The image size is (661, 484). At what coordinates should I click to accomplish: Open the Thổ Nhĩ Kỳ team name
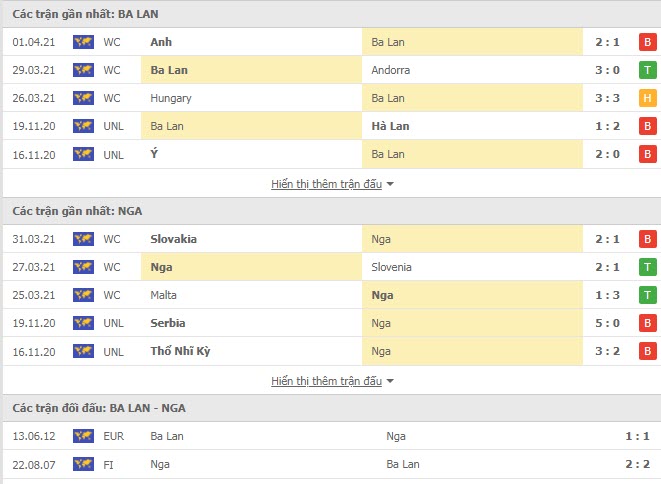[x=180, y=351]
